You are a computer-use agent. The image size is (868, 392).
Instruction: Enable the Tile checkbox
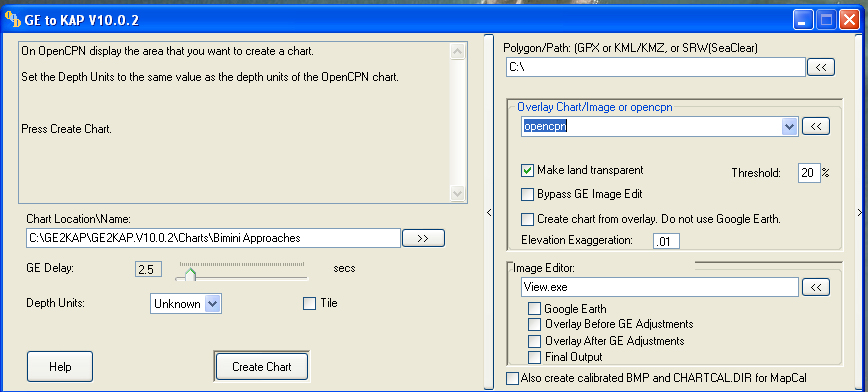point(309,303)
